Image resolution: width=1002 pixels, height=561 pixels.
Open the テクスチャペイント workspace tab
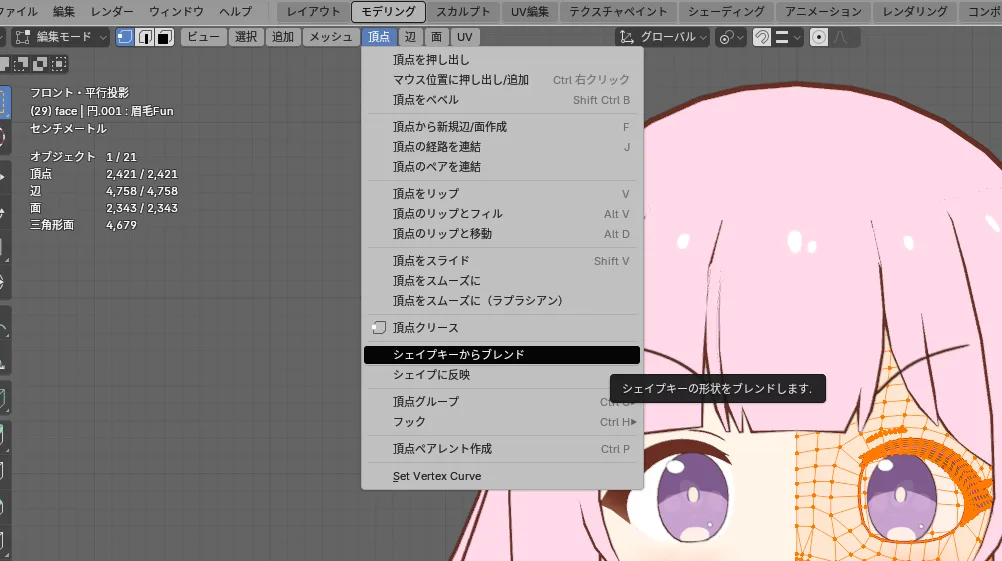click(618, 12)
